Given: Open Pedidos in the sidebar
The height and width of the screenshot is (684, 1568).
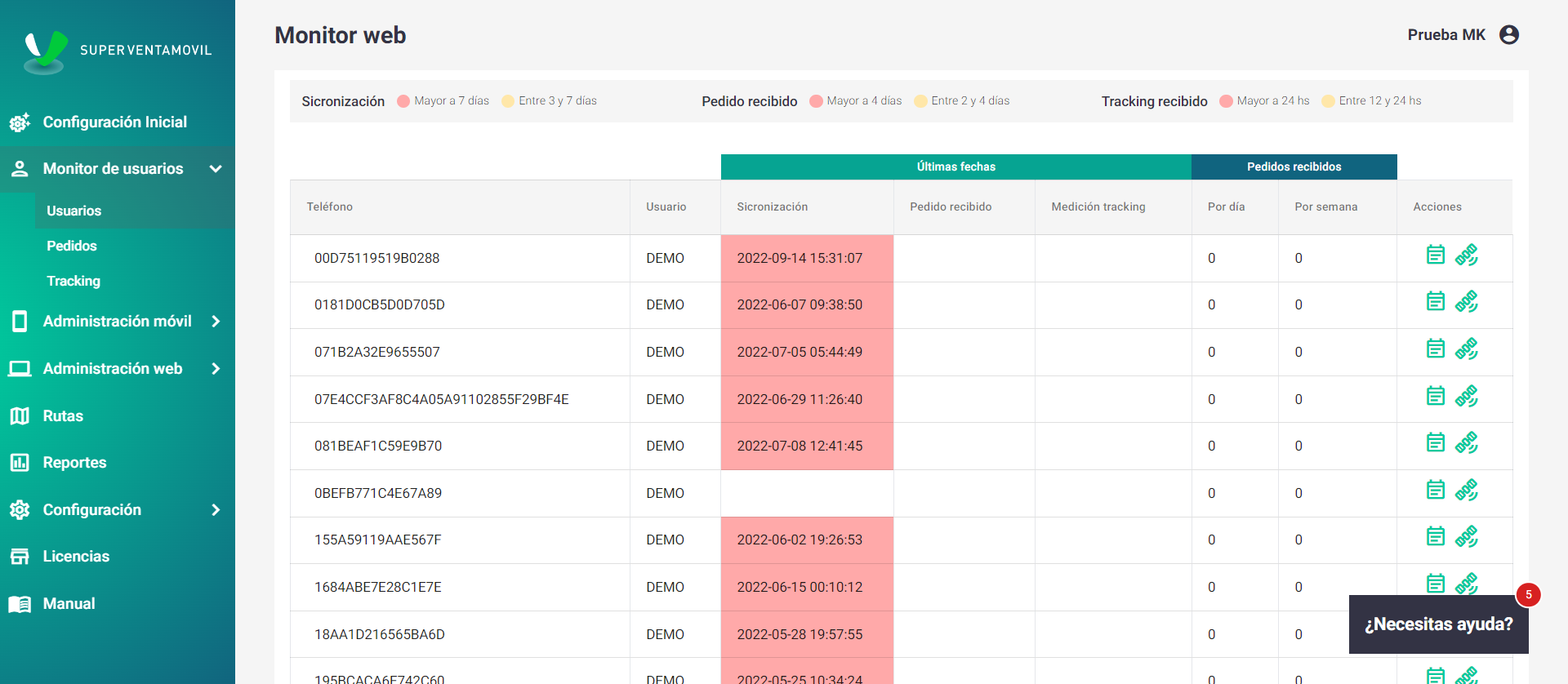Looking at the screenshot, I should 72,246.
